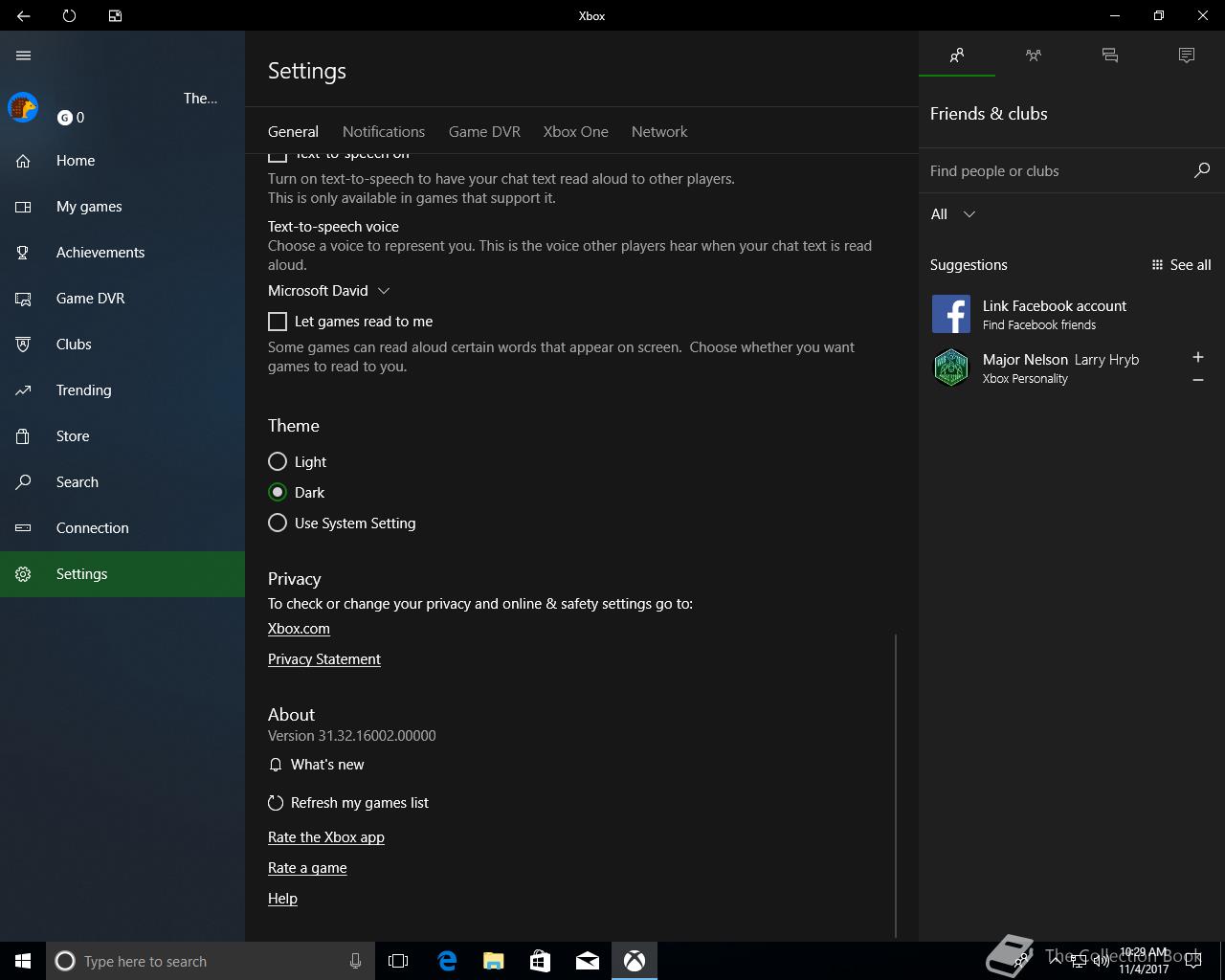
Task: Click the back arrow in title bar
Action: 23,15
